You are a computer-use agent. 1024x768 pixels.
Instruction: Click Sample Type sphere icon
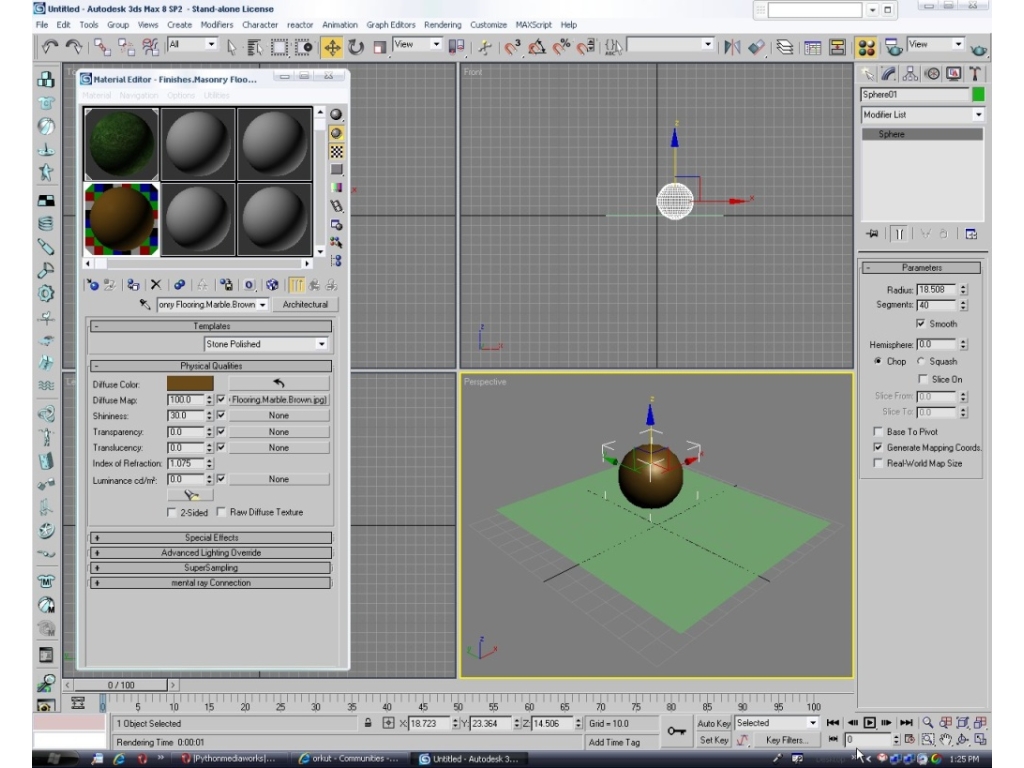click(x=336, y=114)
